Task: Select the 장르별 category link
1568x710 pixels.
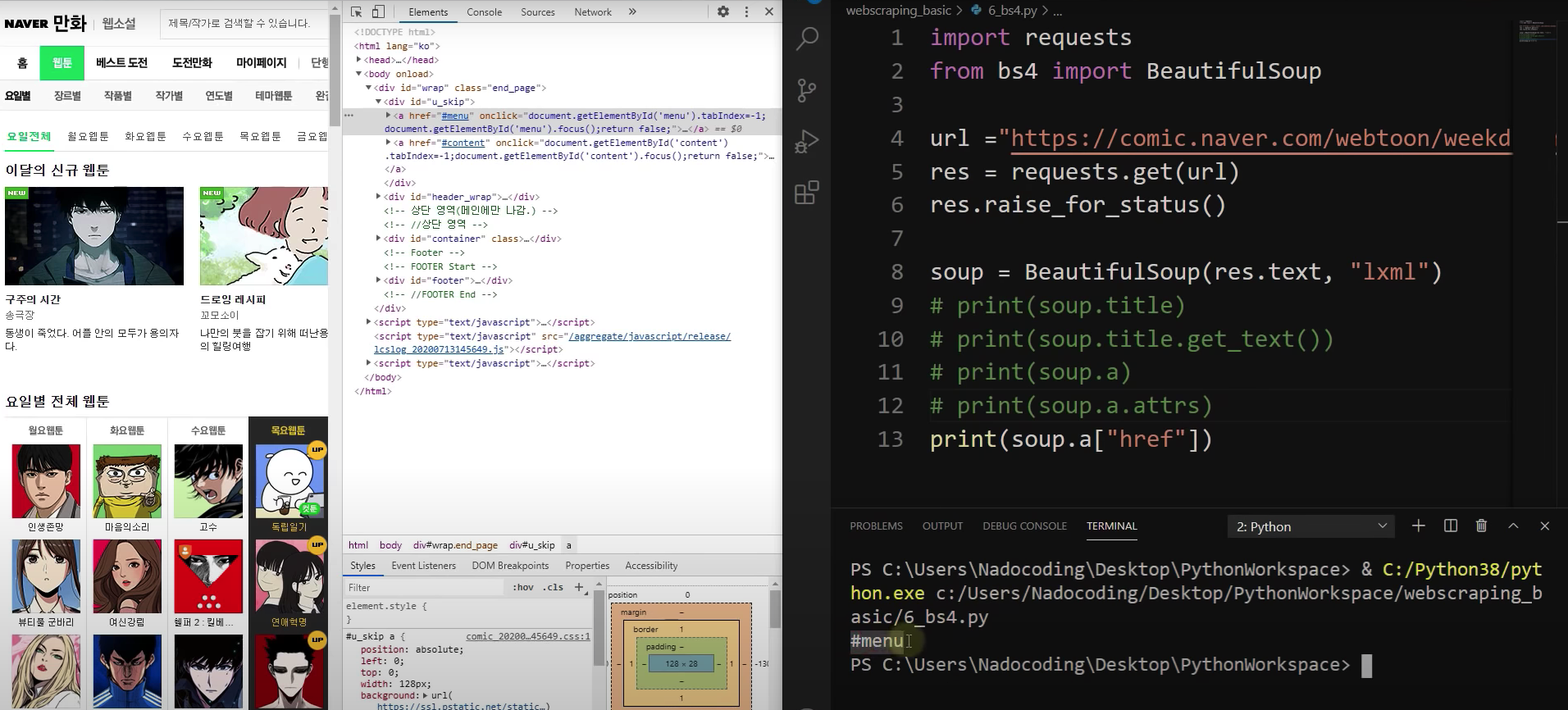Action: (67, 96)
